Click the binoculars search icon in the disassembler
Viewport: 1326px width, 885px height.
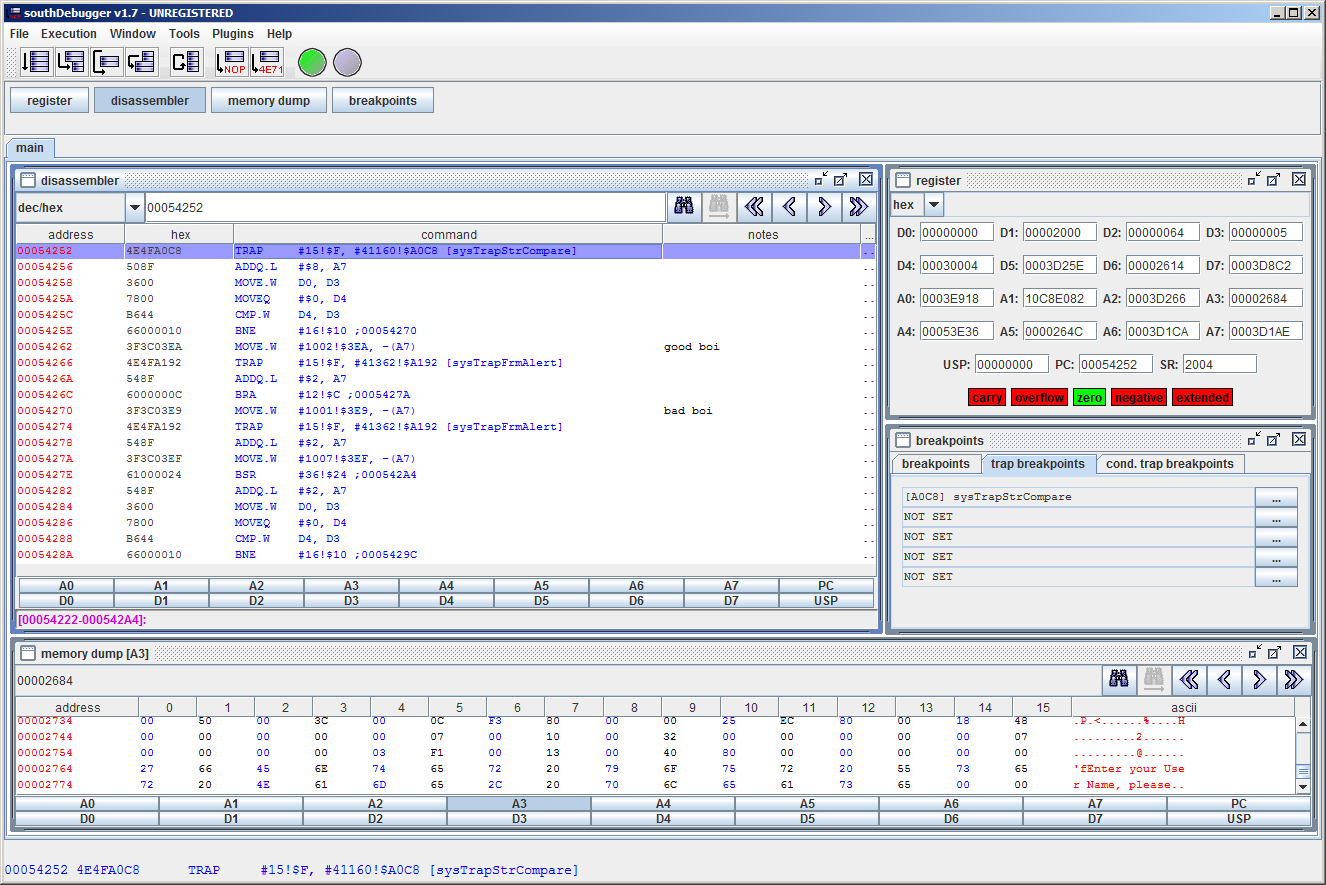coord(684,207)
